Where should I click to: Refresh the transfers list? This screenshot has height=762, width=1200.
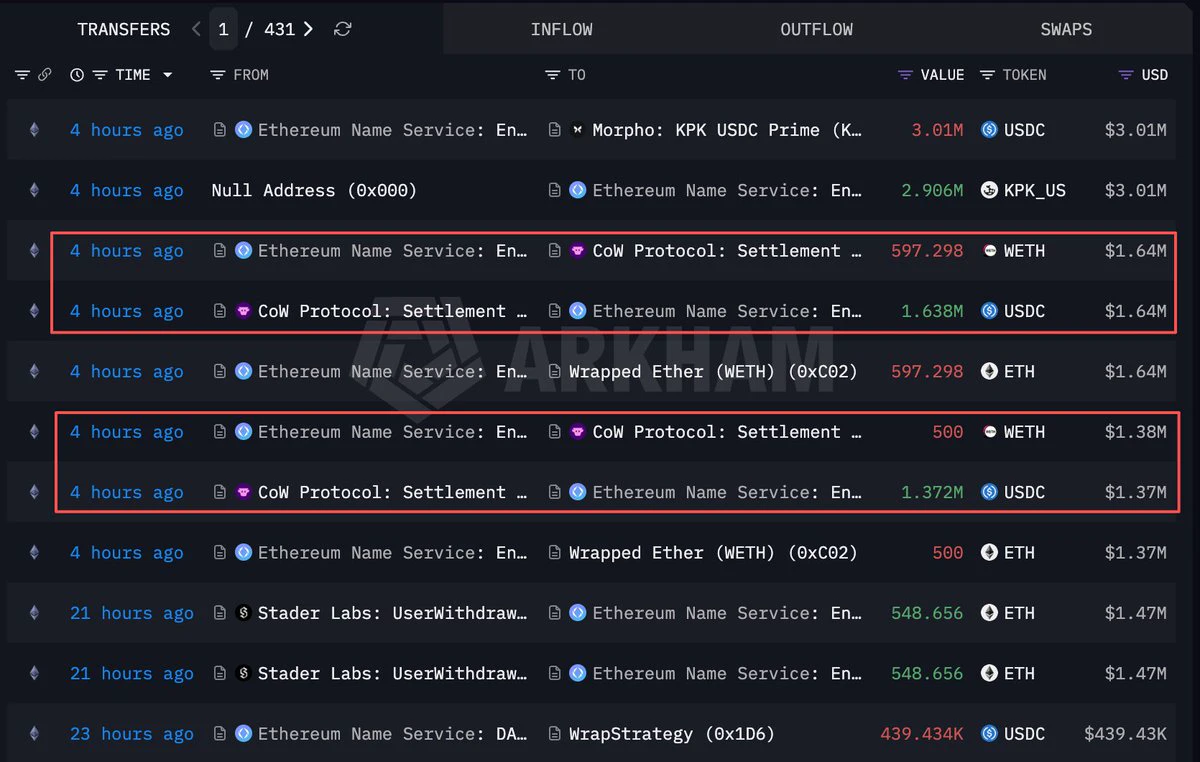[x=342, y=29]
